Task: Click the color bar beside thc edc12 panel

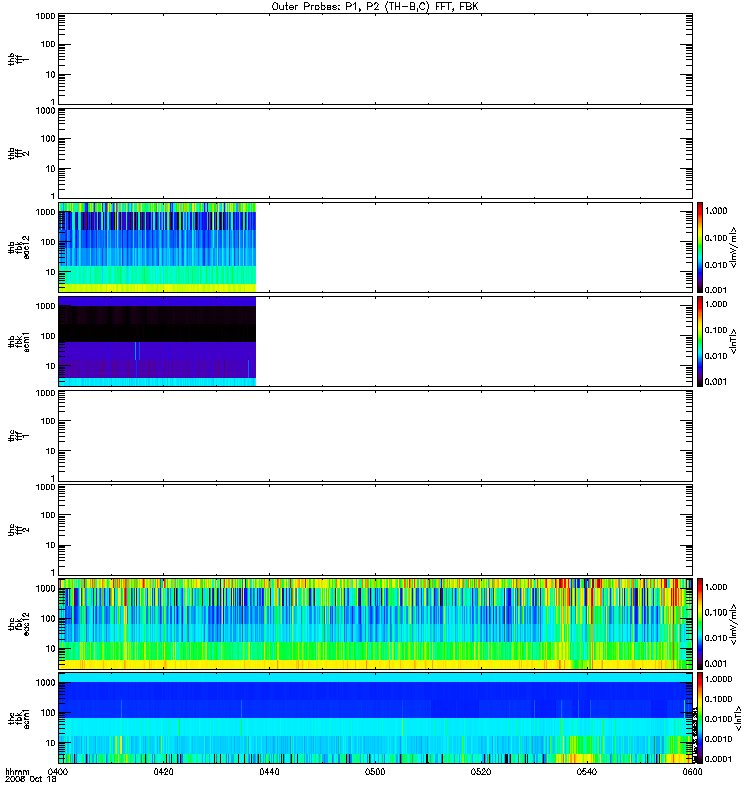Action: pos(700,623)
